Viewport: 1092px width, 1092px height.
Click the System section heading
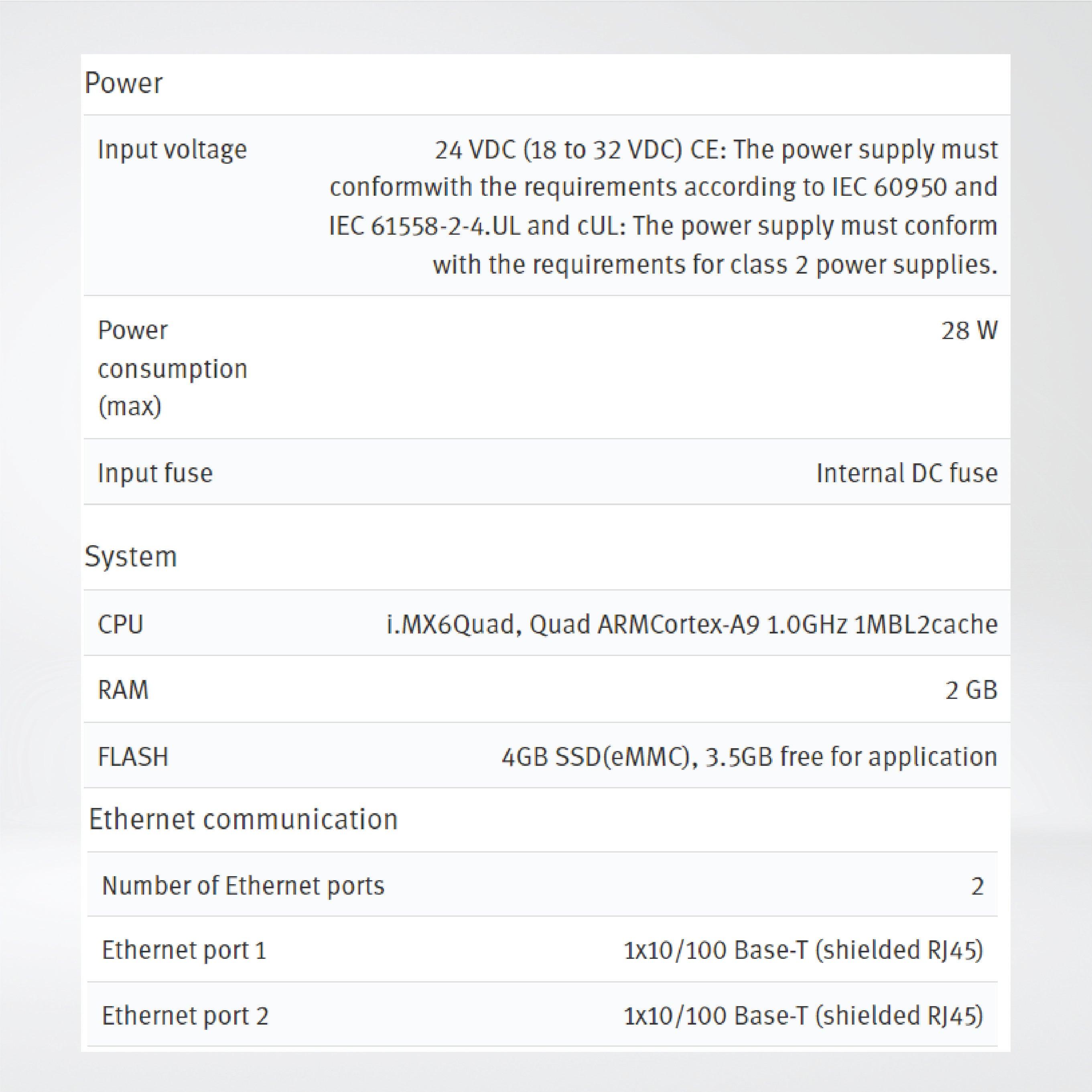[x=130, y=557]
